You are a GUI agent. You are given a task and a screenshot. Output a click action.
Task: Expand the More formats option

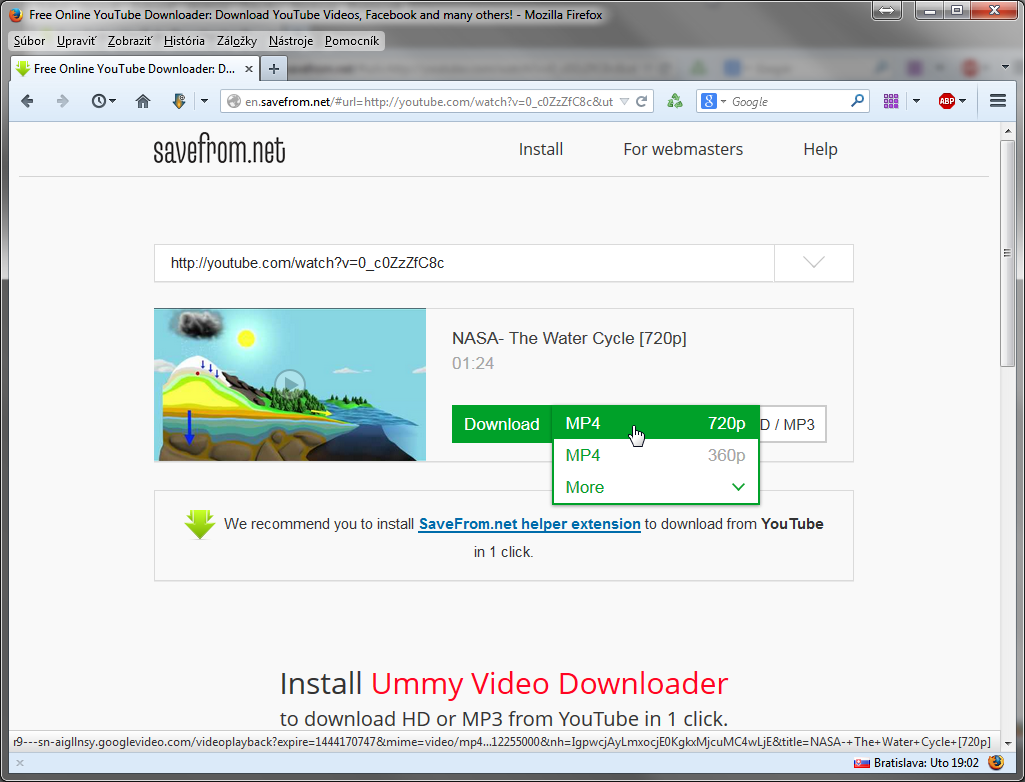coord(655,488)
